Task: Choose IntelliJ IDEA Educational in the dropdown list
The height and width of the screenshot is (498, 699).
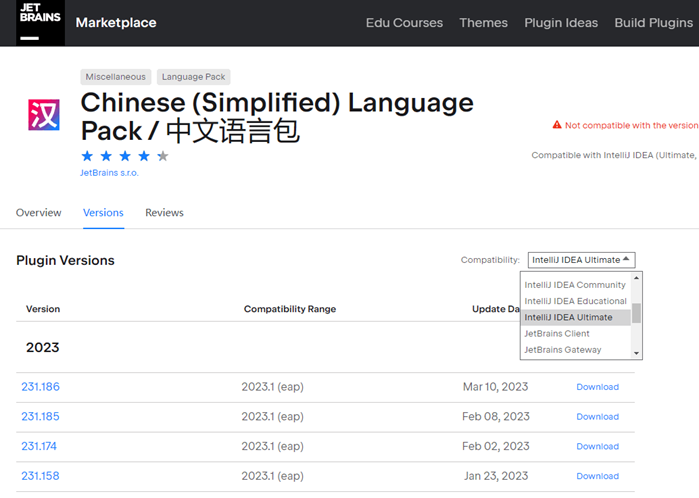Action: (575, 301)
